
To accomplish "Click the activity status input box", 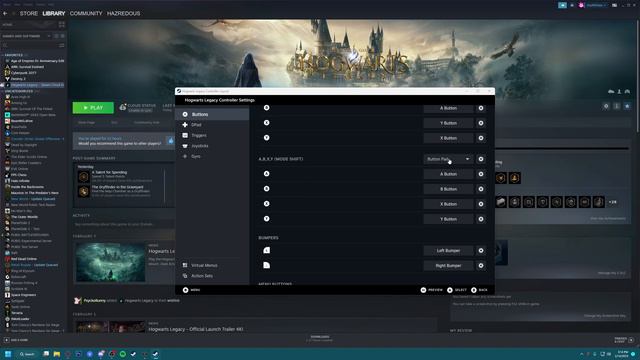I will [124, 224].
